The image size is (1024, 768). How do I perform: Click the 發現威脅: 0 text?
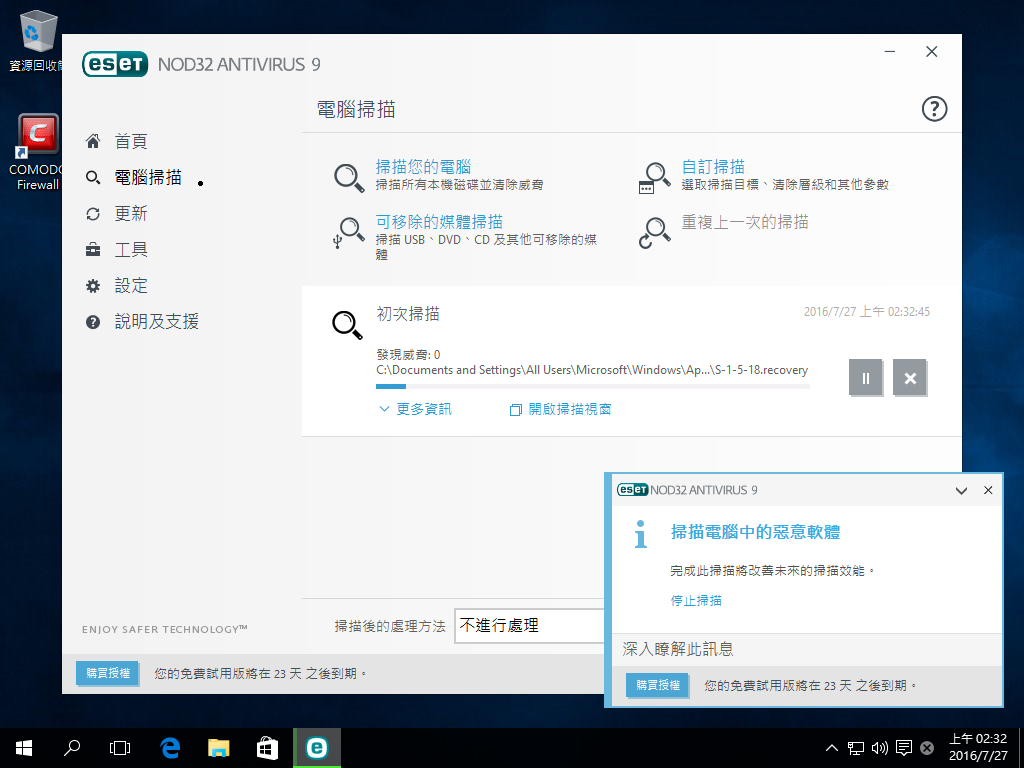coord(408,355)
